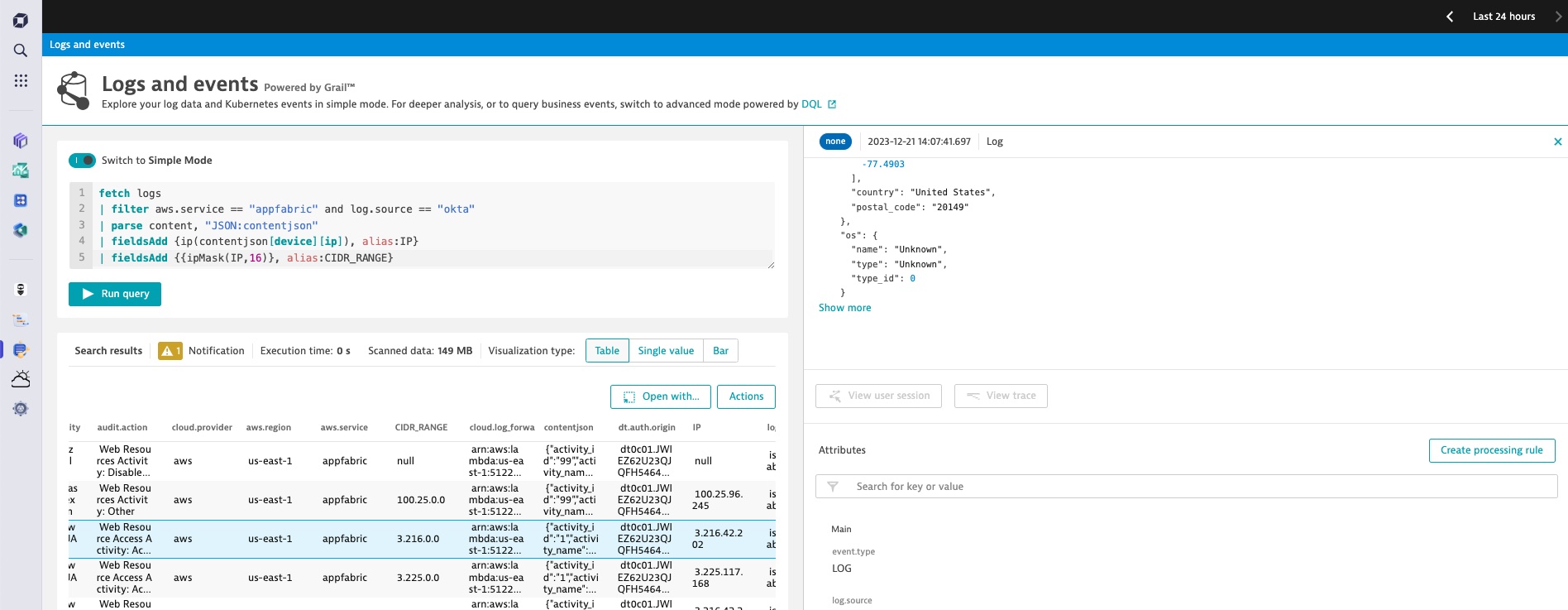Sort by the aws.service column header
This screenshot has height=610, width=1568.
[344, 428]
